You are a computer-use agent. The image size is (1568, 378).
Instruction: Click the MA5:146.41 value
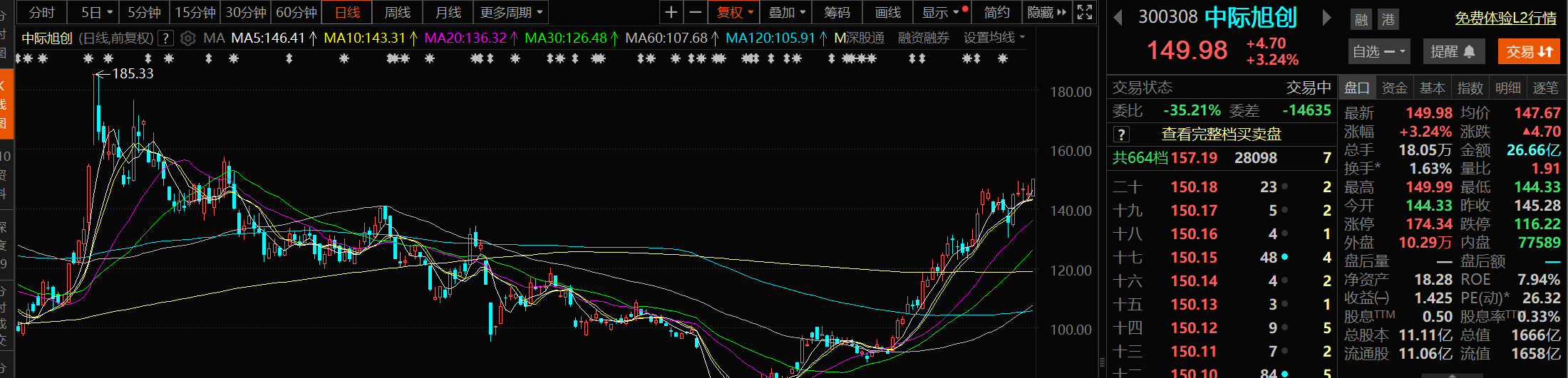[x=268, y=38]
